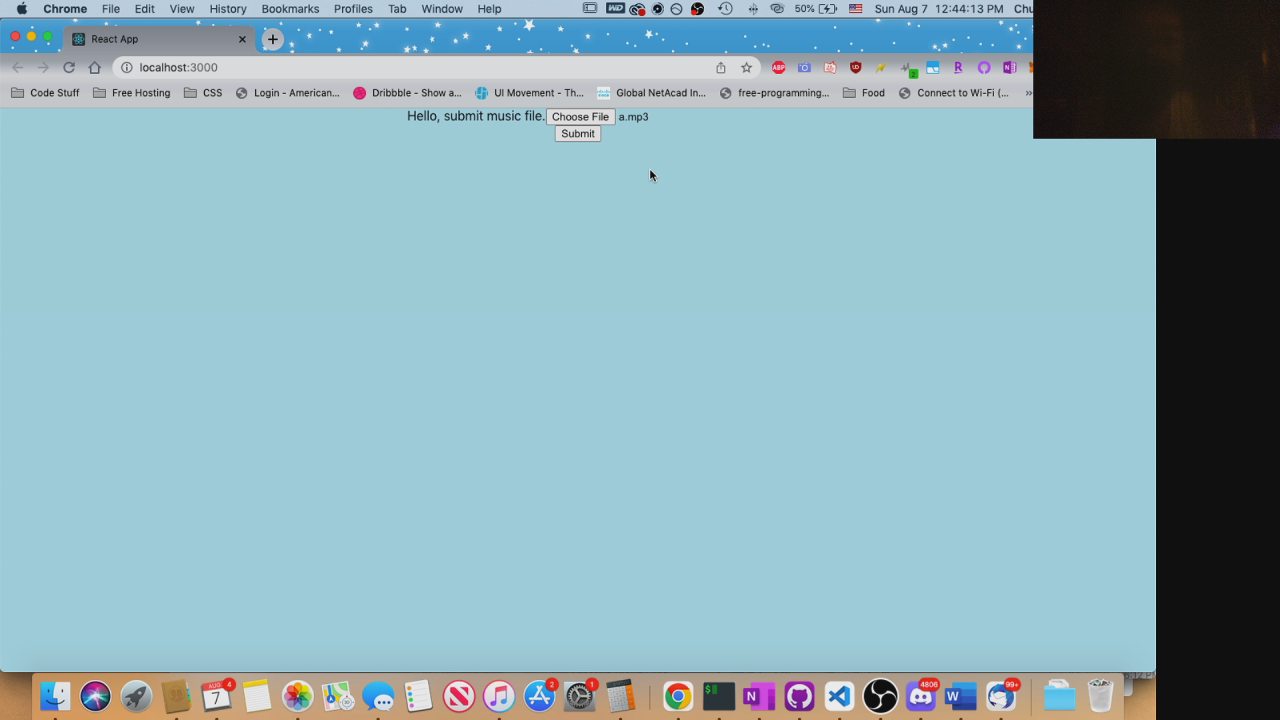1280x720 pixels.
Task: Open the yellow lightning bolt extension
Action: (x=881, y=67)
